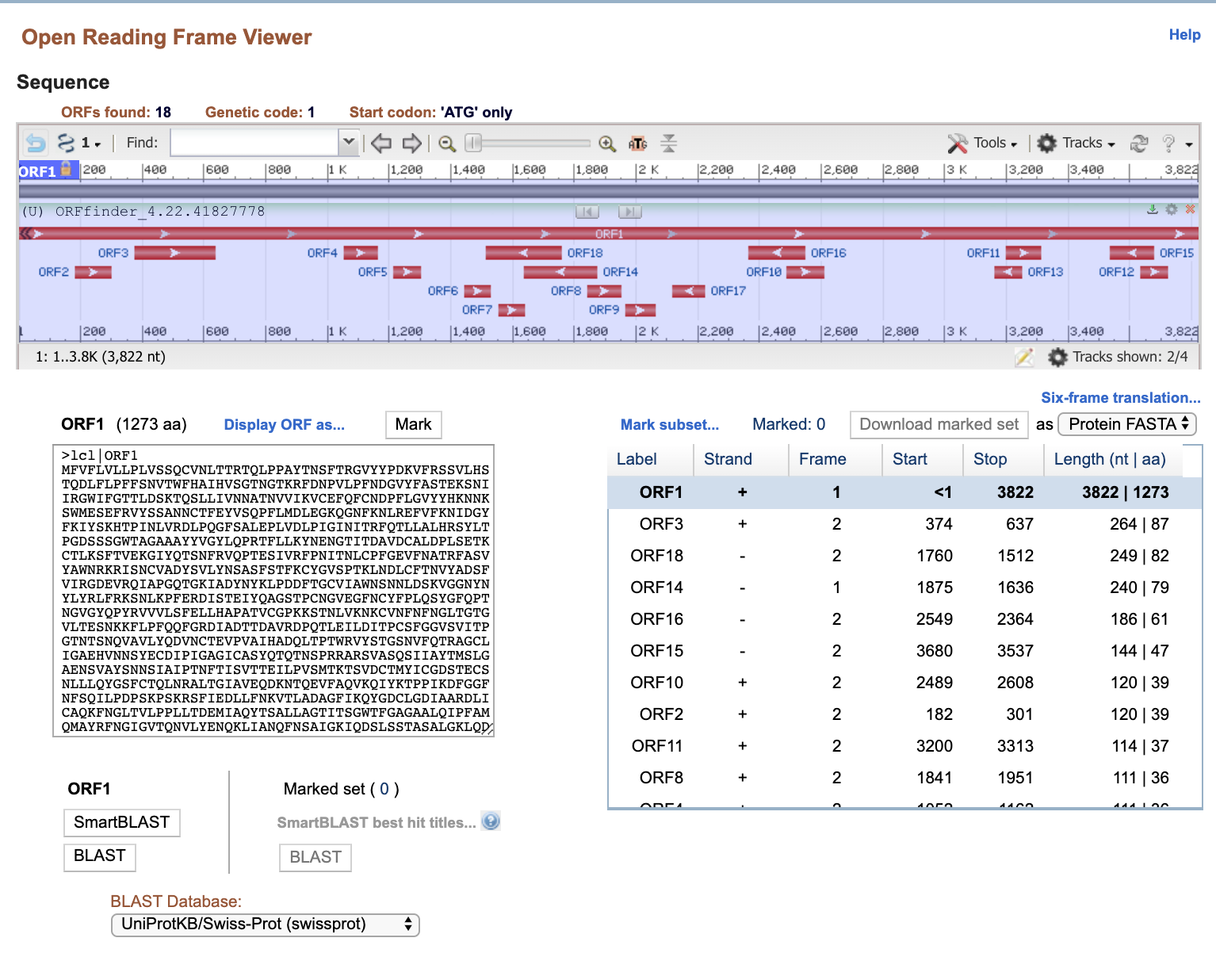
Task: Click the back/undo arrow in viewer toolbar
Action: click(x=35, y=144)
